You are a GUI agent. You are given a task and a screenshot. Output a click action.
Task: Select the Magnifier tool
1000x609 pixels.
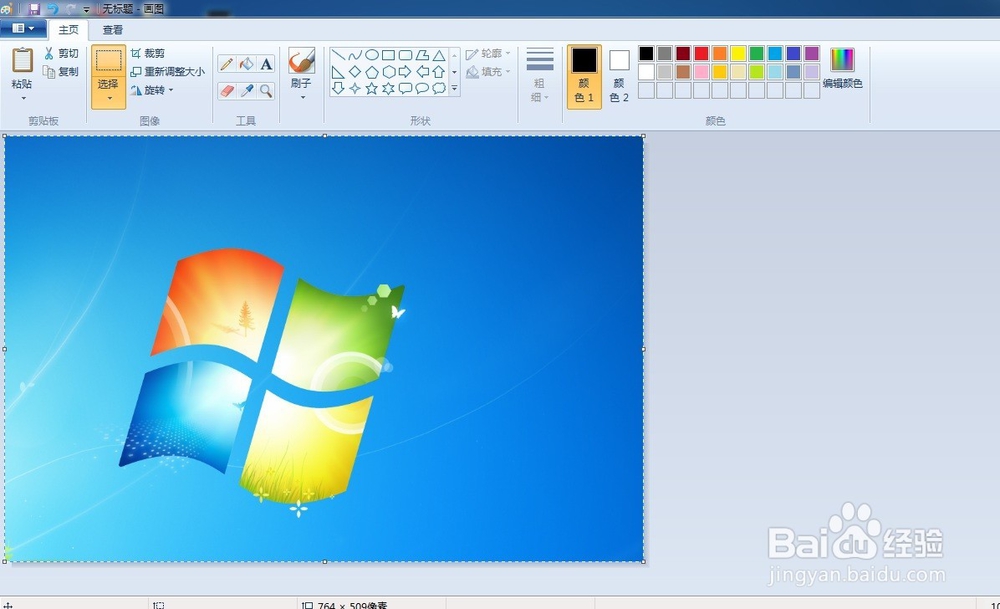[x=266, y=91]
